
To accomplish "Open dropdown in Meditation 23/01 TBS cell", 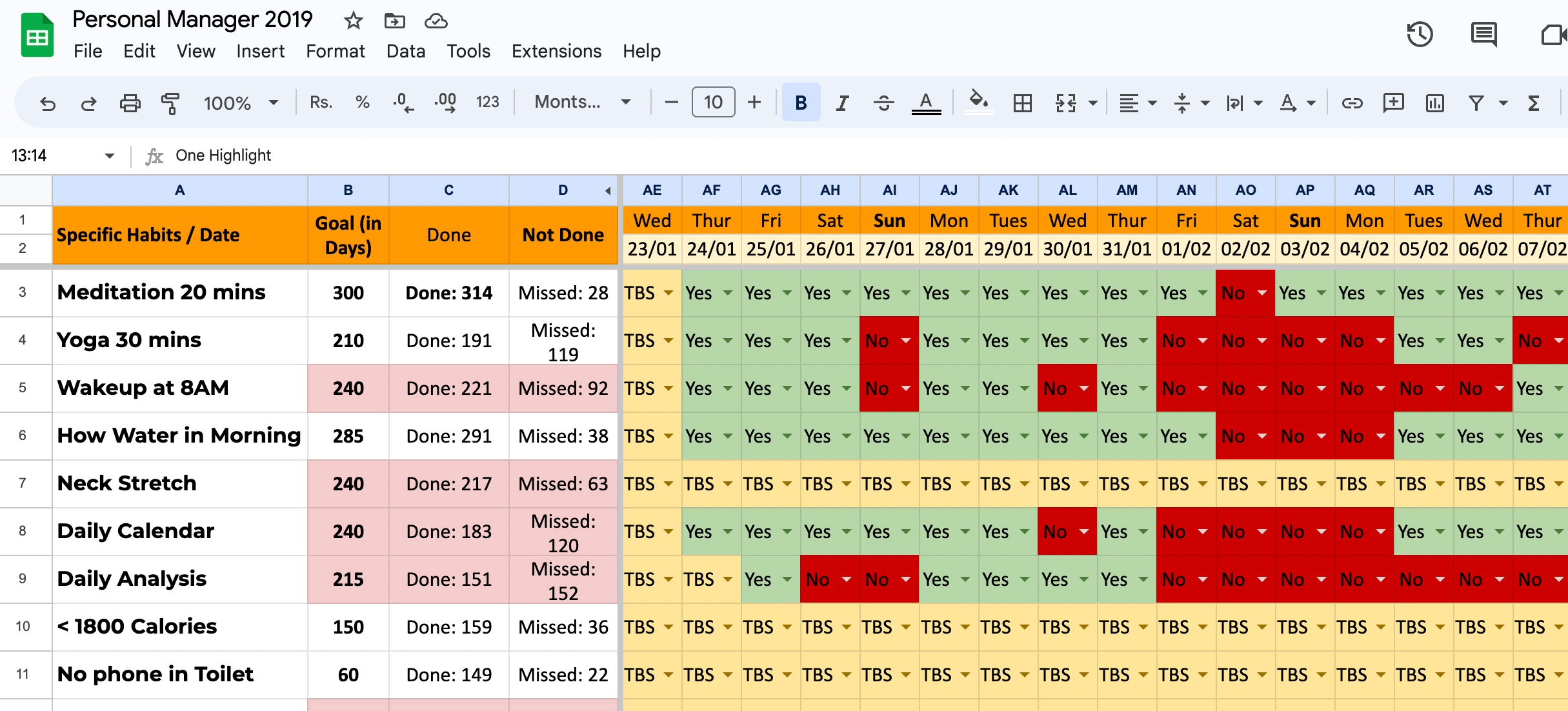I will (668, 293).
